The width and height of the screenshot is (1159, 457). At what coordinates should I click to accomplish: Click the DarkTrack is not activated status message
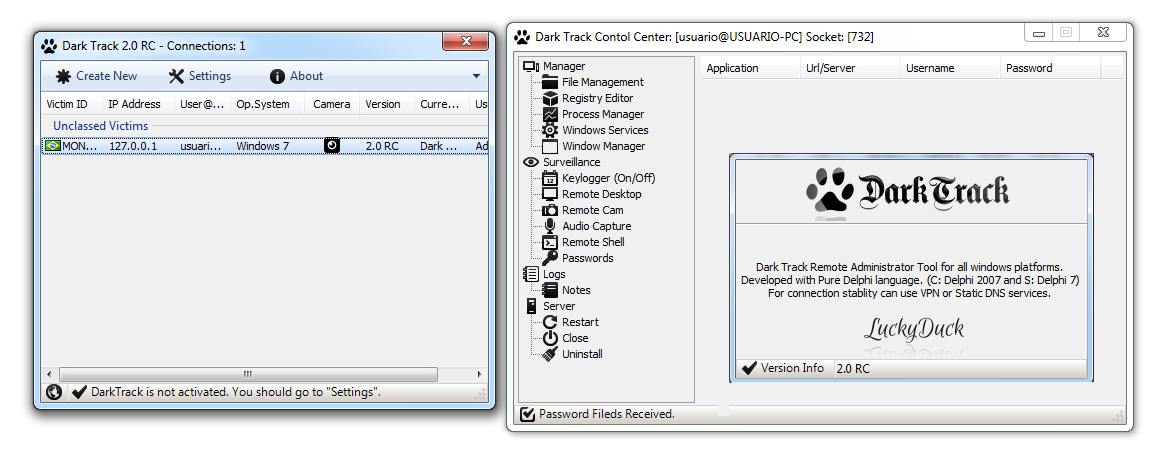pos(236,392)
